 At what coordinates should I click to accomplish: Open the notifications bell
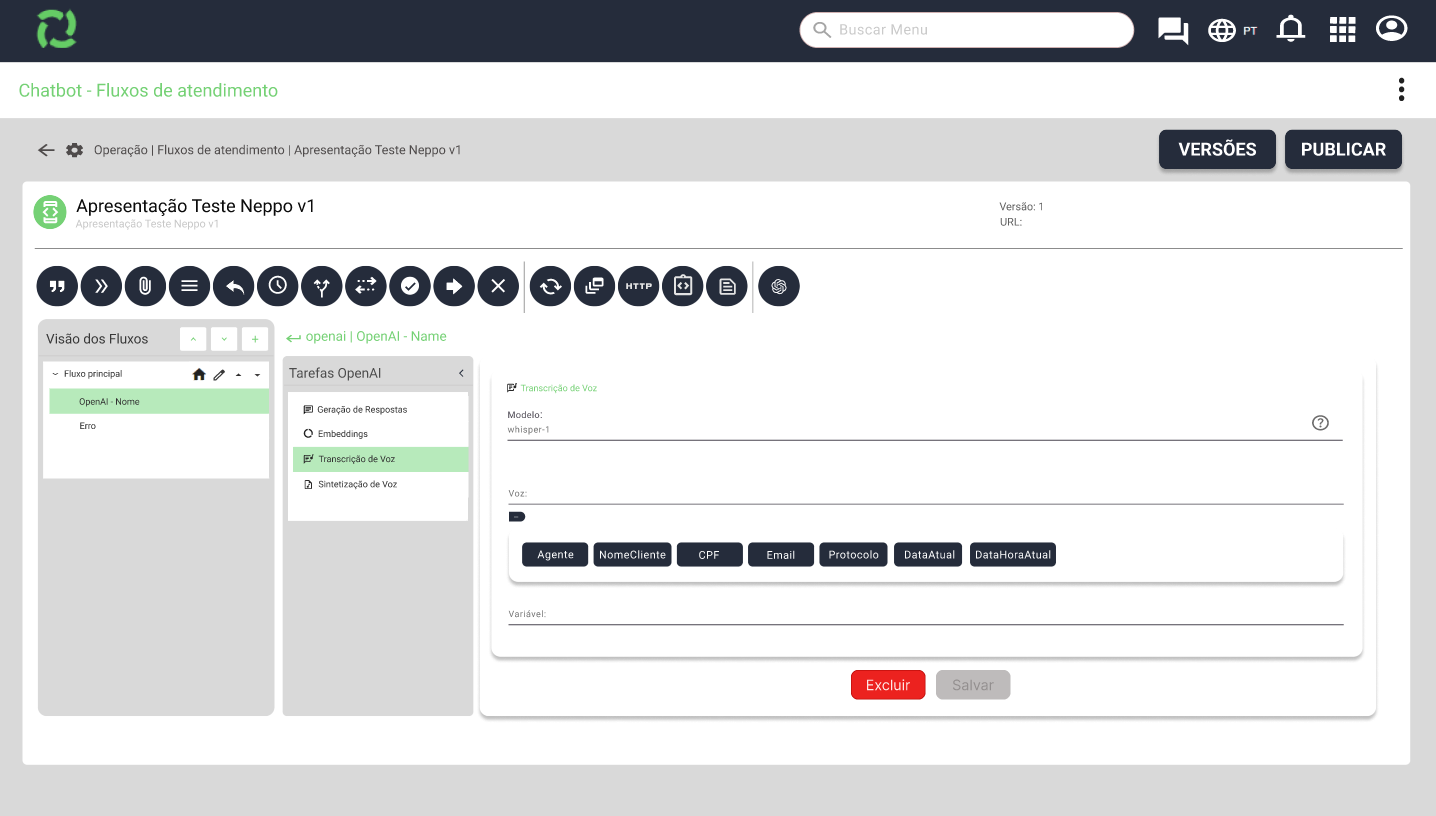pyautogui.click(x=1291, y=30)
